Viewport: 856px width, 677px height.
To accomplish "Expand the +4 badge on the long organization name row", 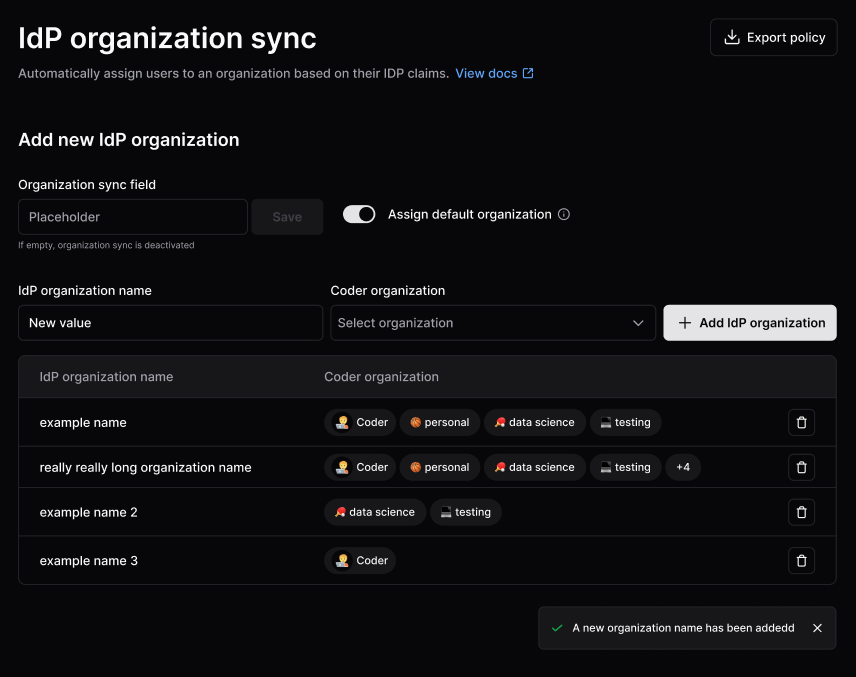I will click(x=683, y=467).
